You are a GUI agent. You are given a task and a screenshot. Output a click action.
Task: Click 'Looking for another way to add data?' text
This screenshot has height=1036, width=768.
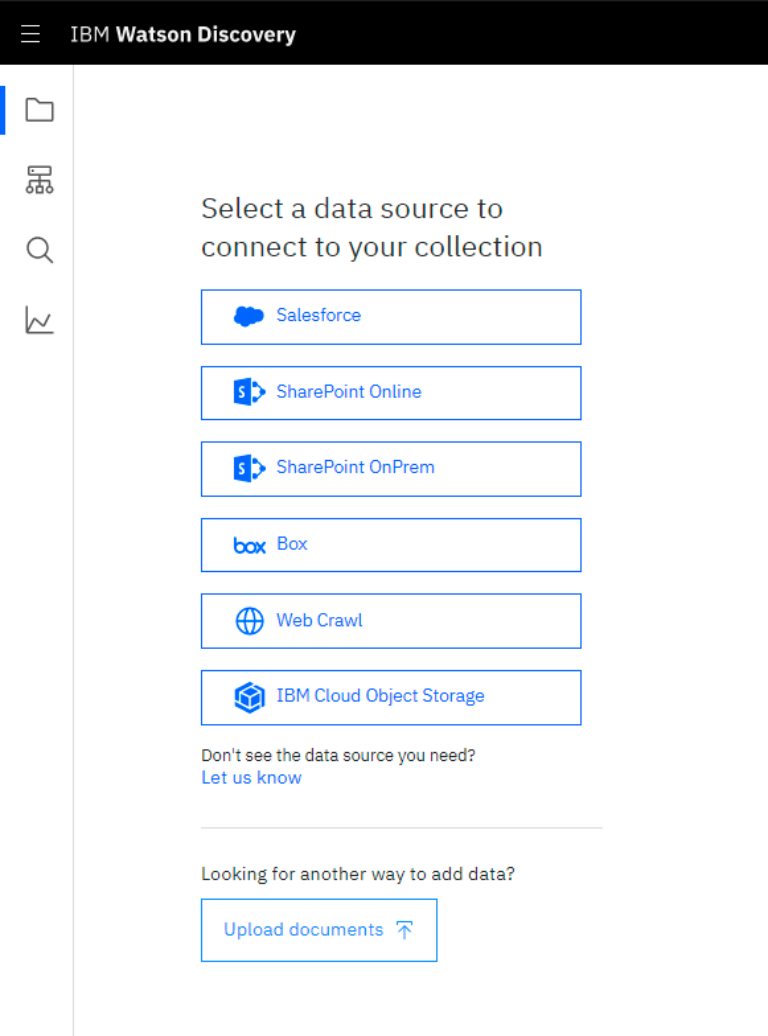coord(358,874)
